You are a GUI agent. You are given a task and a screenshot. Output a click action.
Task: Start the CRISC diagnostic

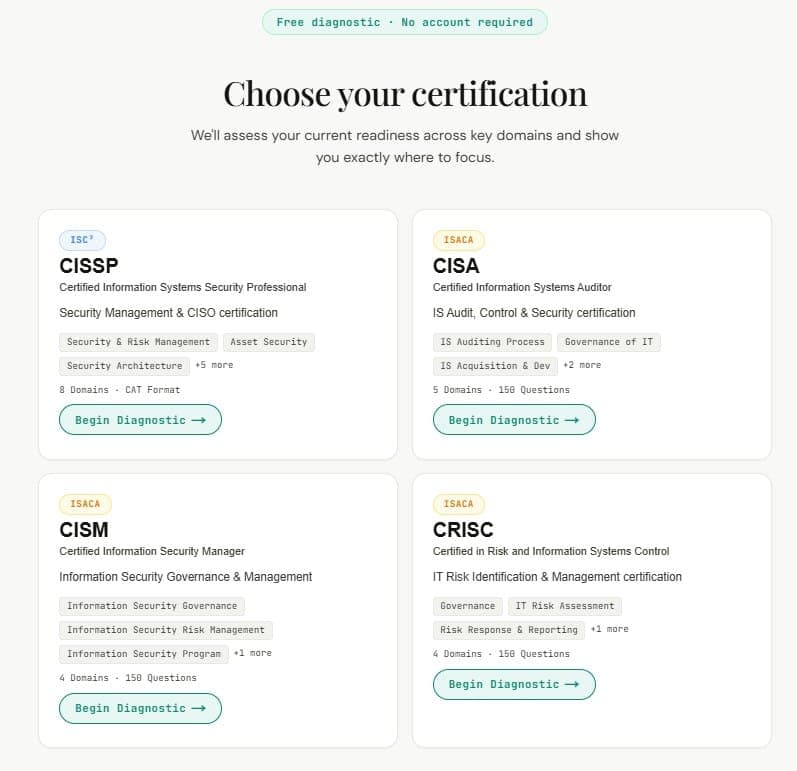(514, 684)
